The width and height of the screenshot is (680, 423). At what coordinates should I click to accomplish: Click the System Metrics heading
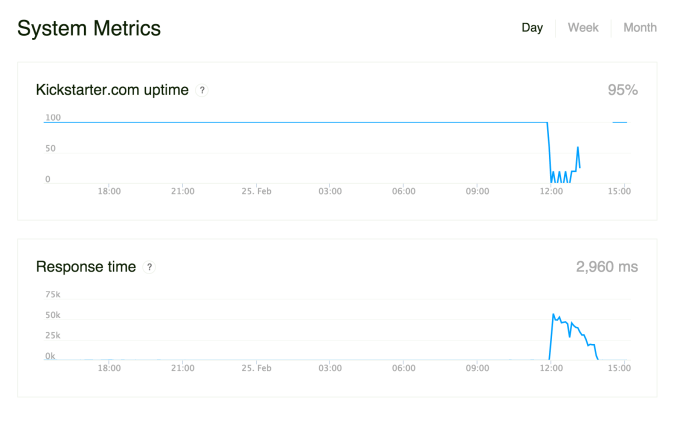coord(89,28)
